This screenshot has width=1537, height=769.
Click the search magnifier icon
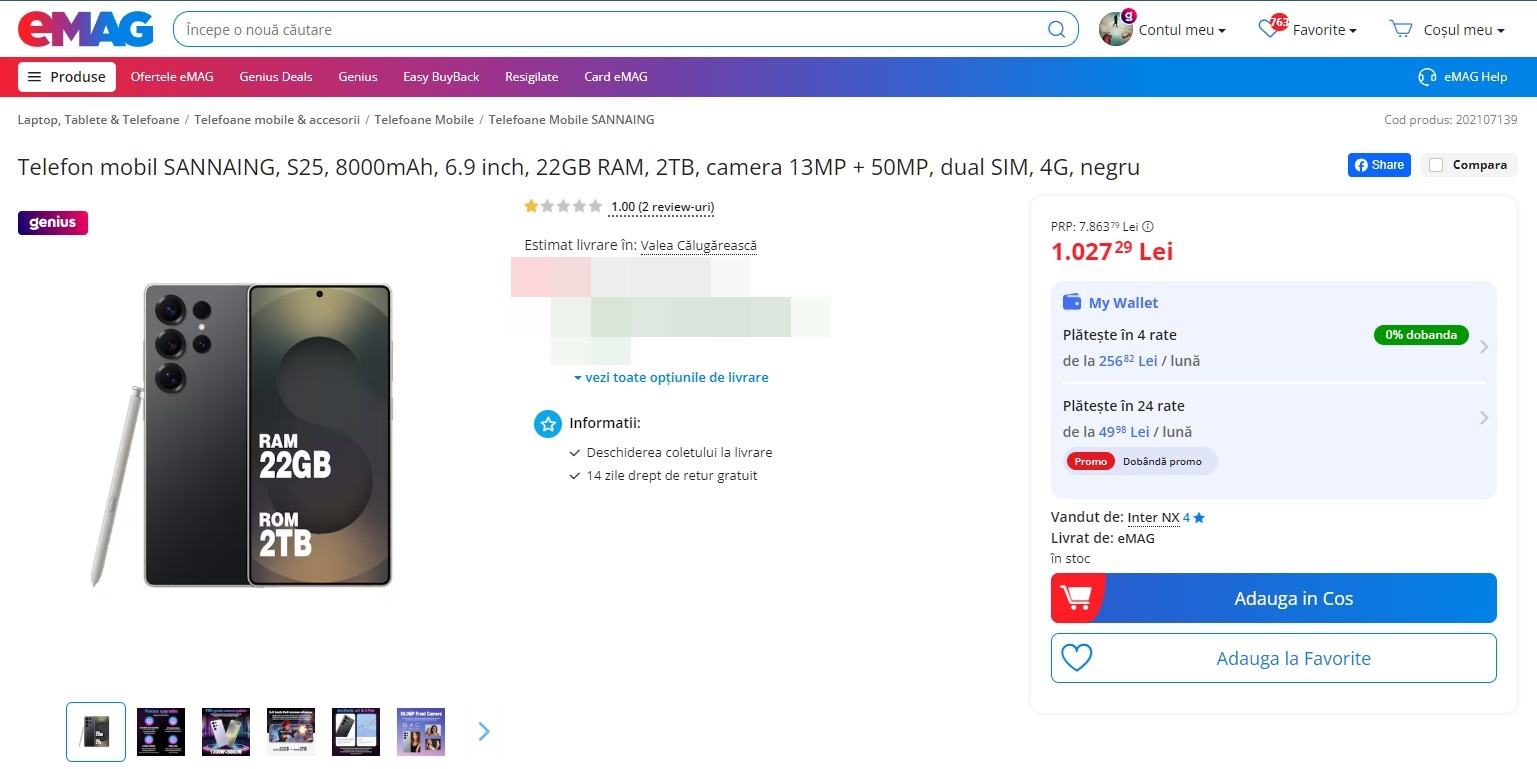click(x=1056, y=29)
